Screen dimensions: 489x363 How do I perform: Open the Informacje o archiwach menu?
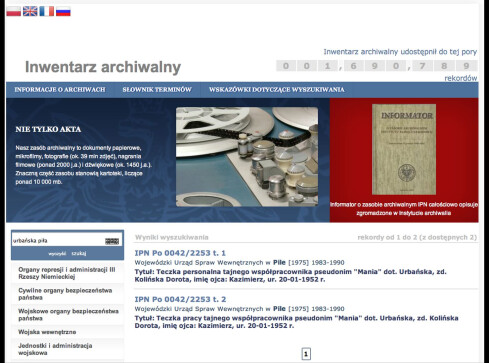pyautogui.click(x=60, y=90)
